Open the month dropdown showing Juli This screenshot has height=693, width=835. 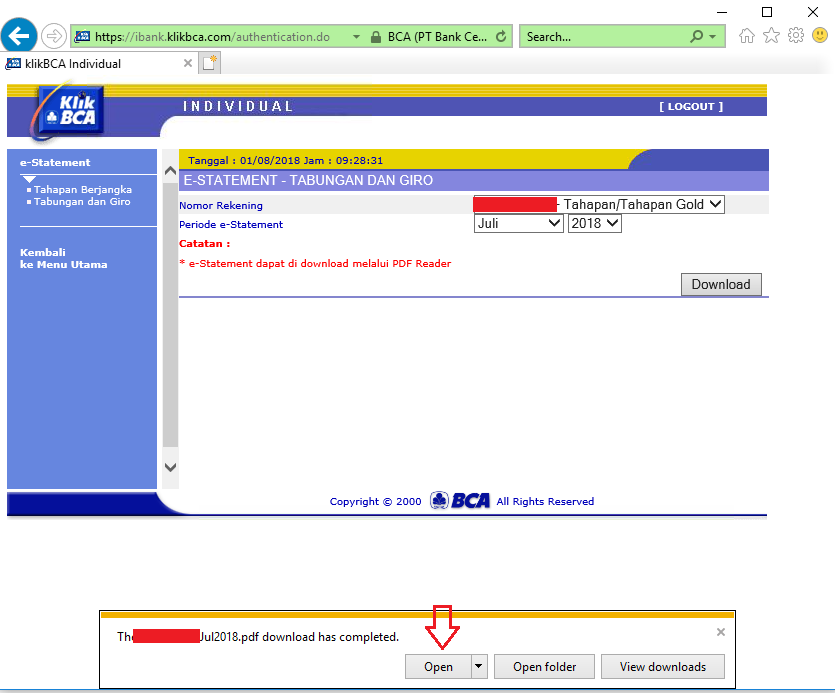(518, 224)
